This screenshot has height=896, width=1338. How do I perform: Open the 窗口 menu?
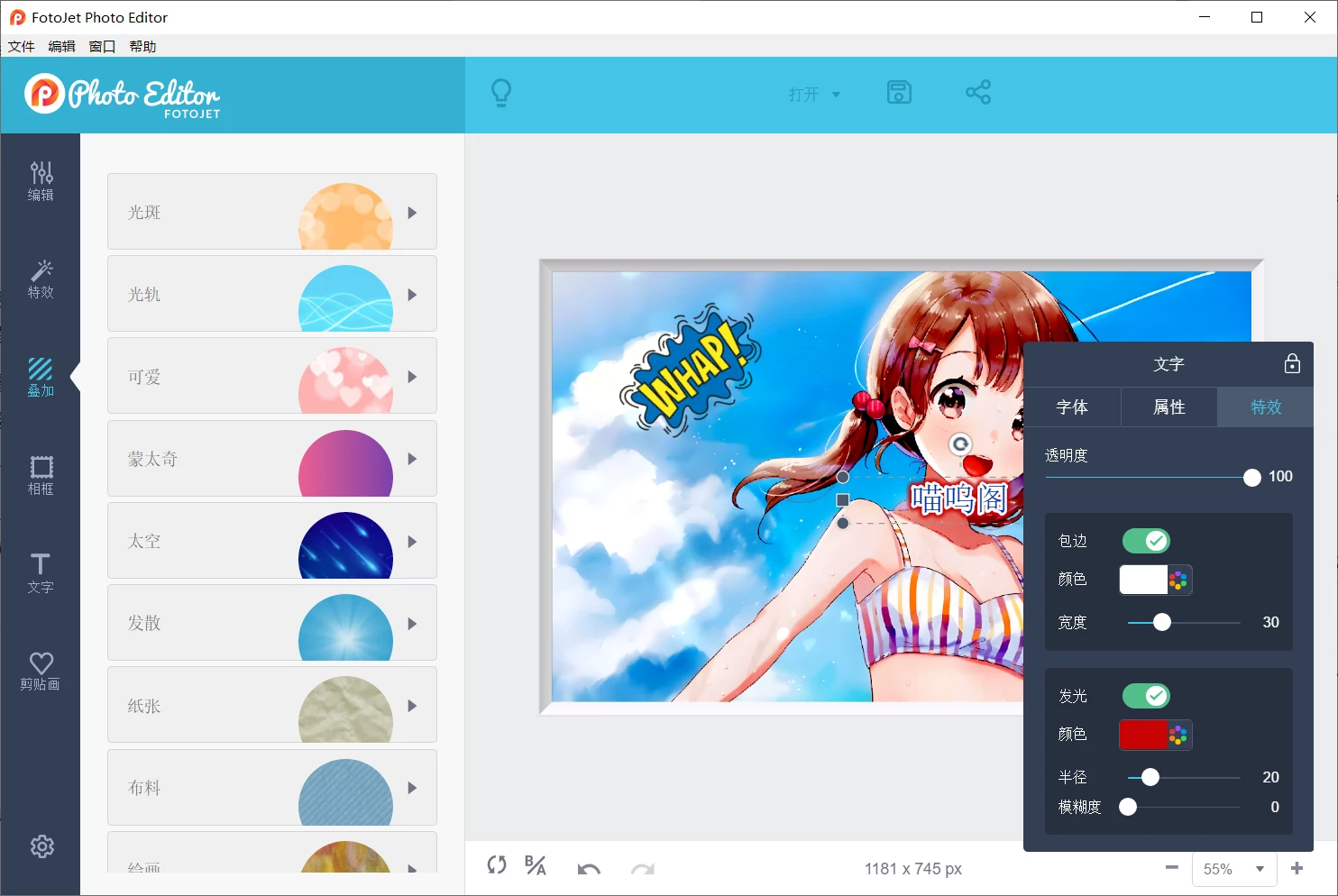coord(103,46)
